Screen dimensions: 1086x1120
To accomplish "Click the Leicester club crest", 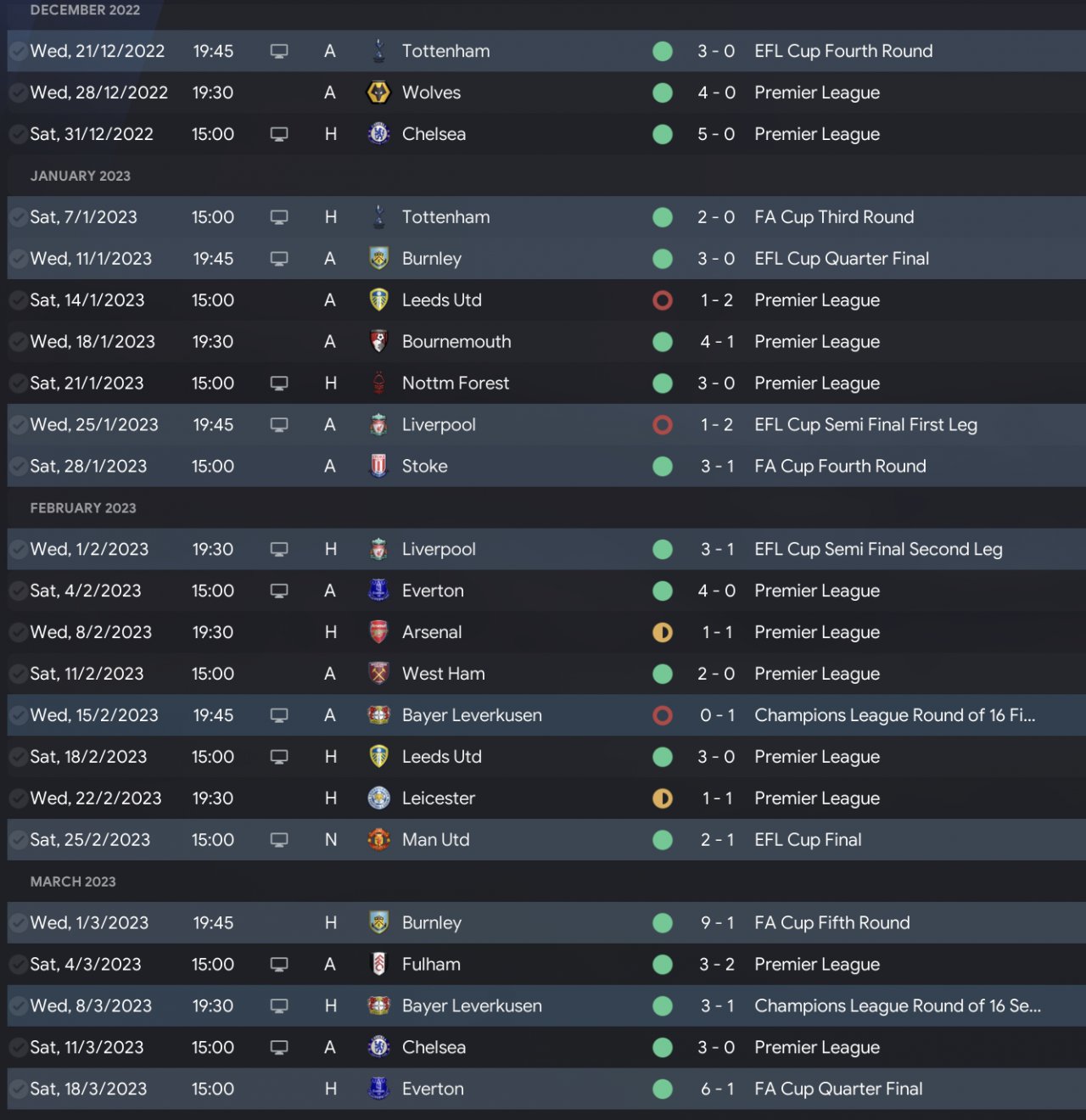I will (x=378, y=798).
